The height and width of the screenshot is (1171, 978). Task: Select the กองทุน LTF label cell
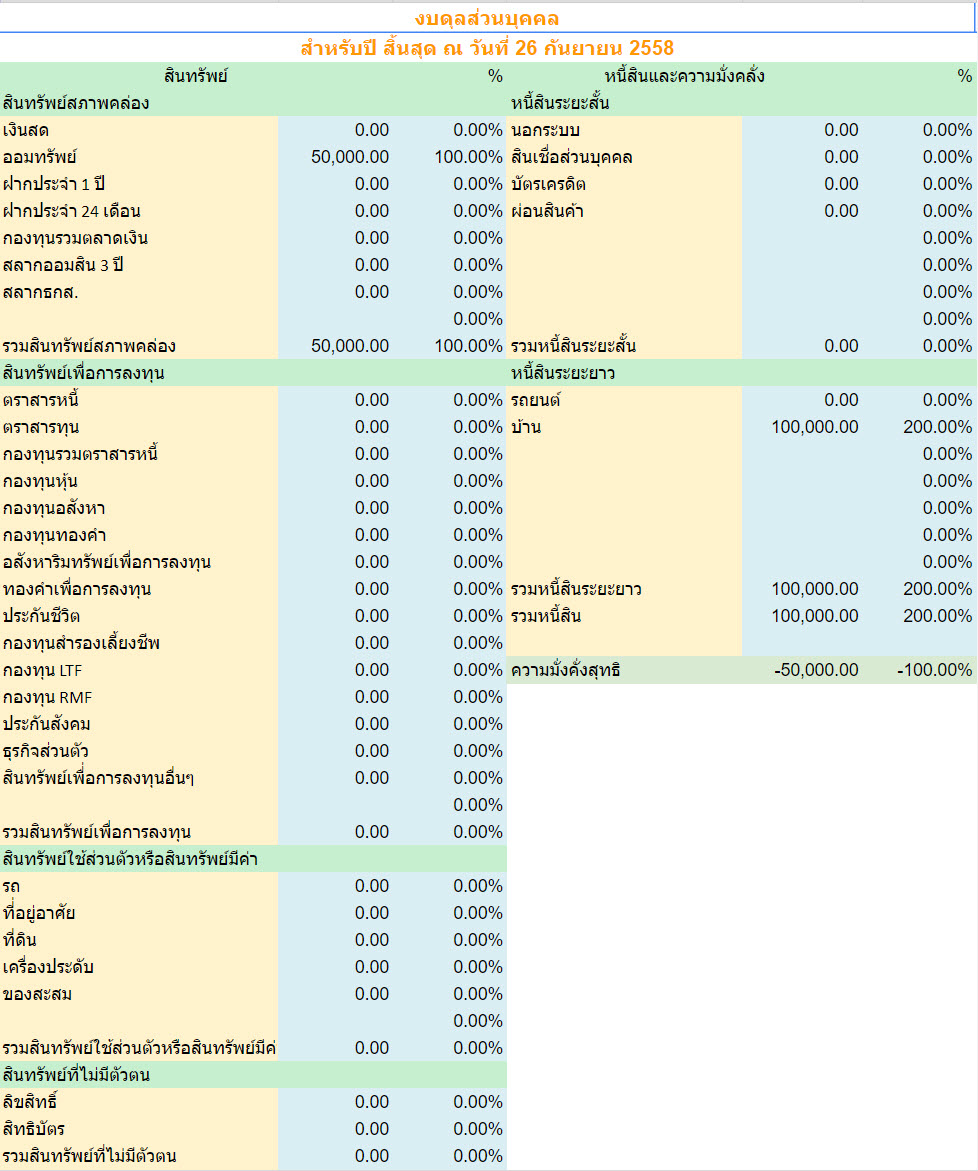tap(139, 670)
